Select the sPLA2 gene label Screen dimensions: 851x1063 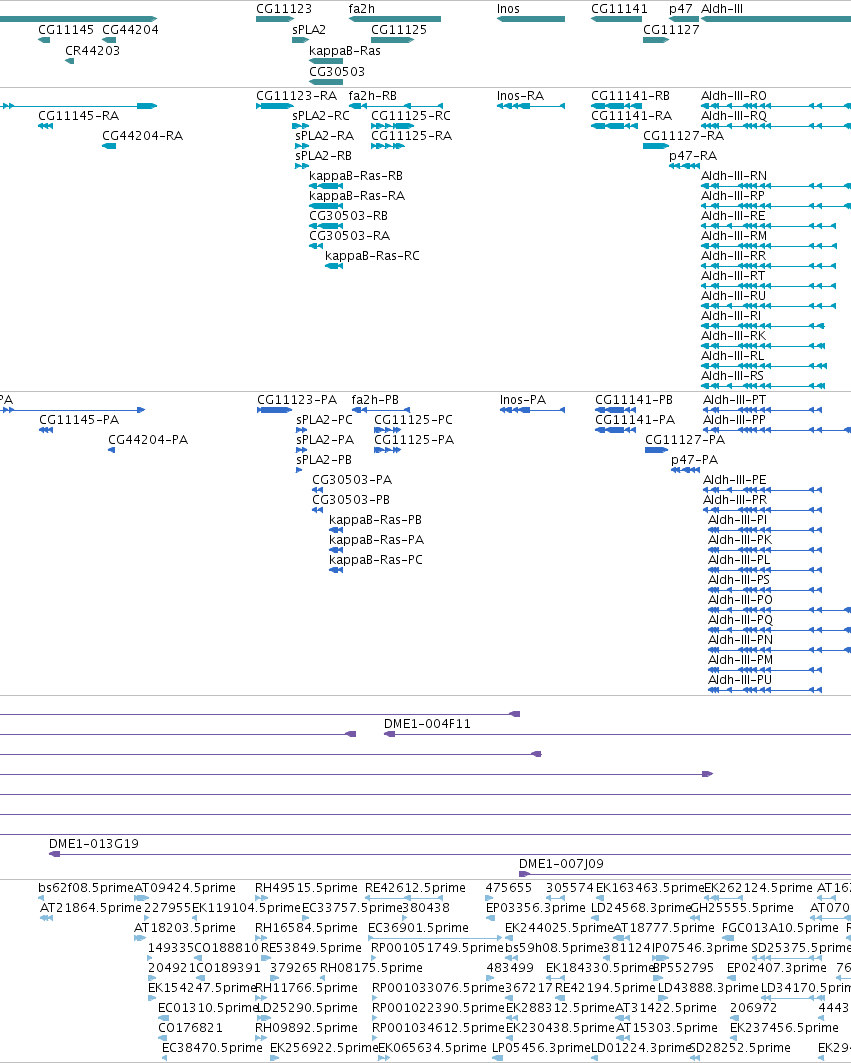pos(309,30)
